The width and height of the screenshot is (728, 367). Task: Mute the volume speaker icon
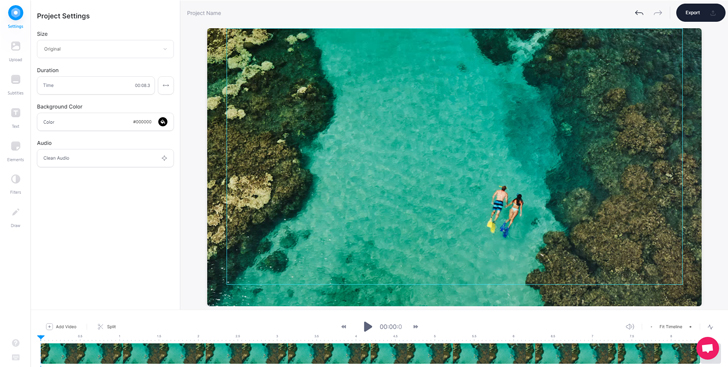(x=630, y=327)
